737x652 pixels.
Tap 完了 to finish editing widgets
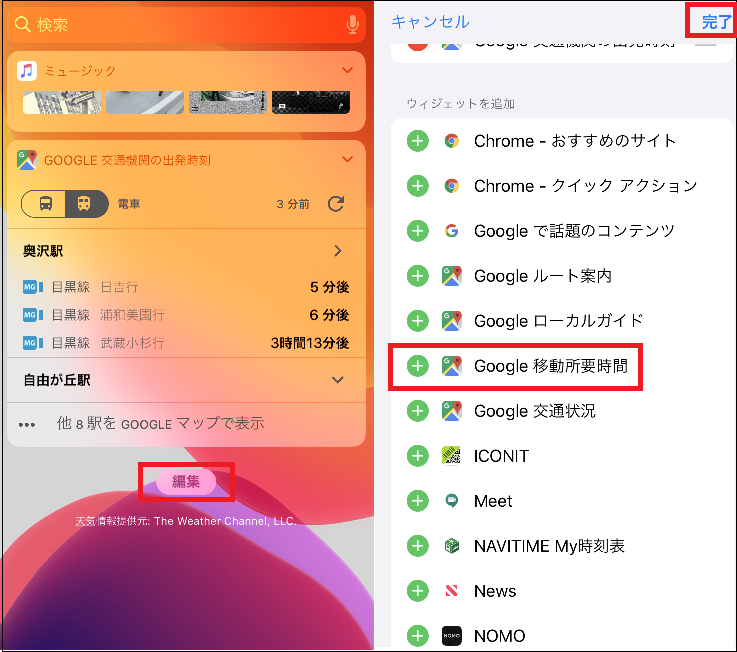[x=716, y=21]
